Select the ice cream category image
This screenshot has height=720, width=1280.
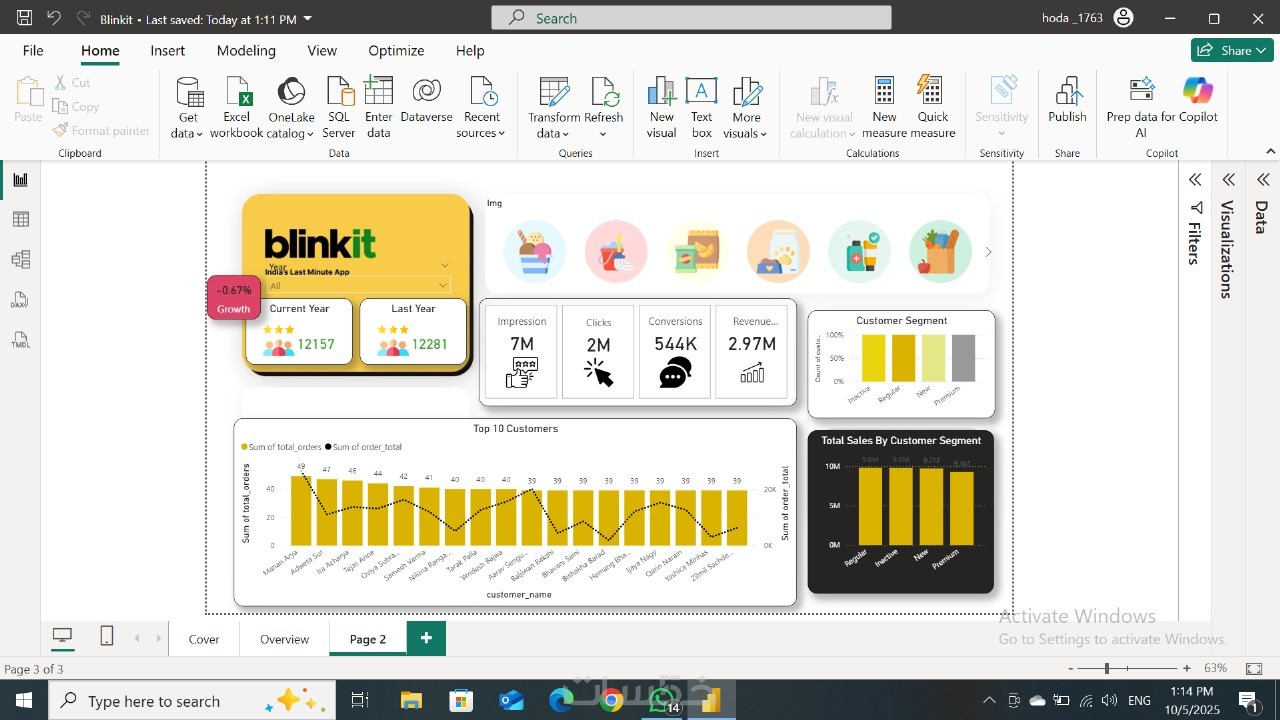[x=535, y=251]
